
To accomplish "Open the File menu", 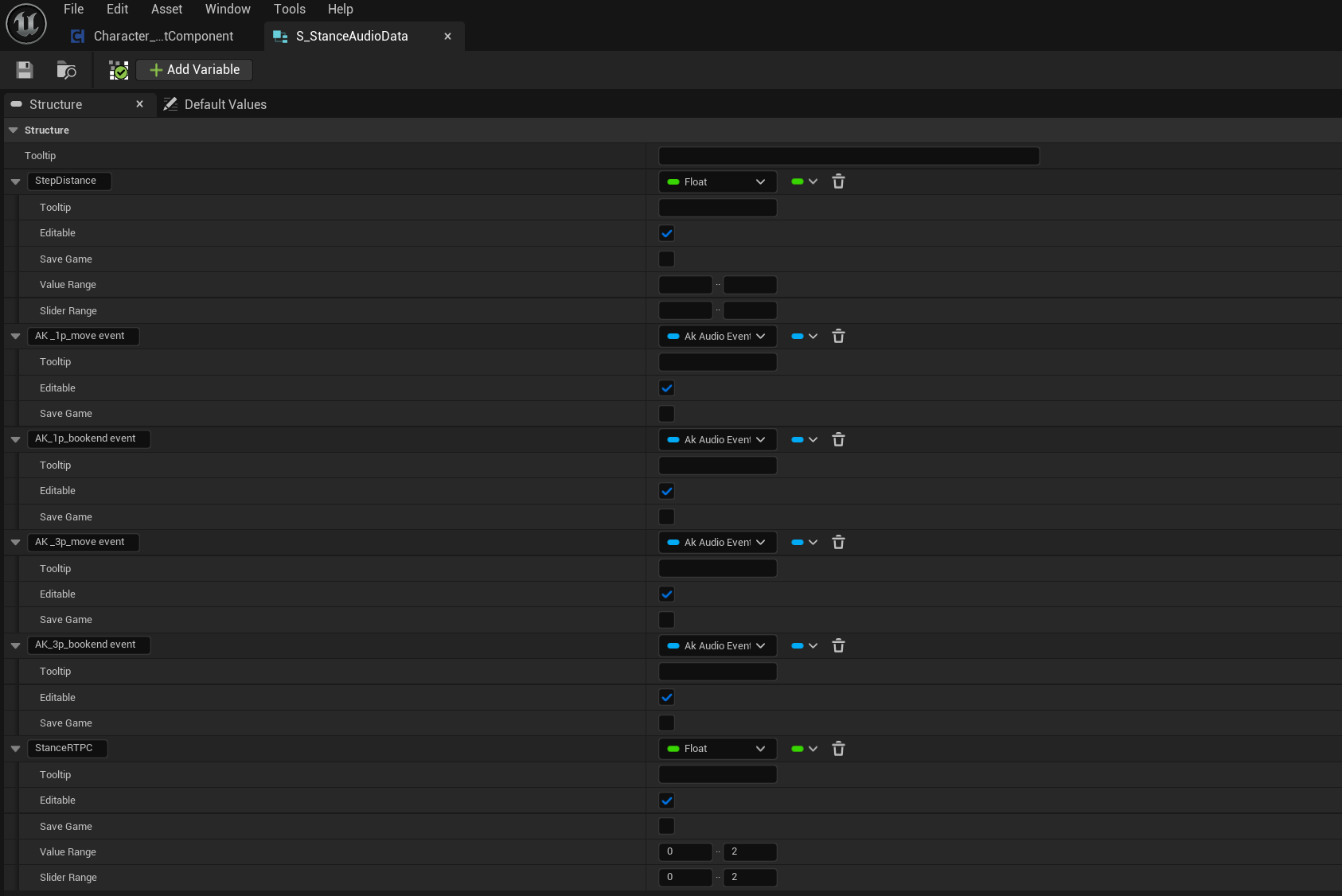I will pos(73,9).
